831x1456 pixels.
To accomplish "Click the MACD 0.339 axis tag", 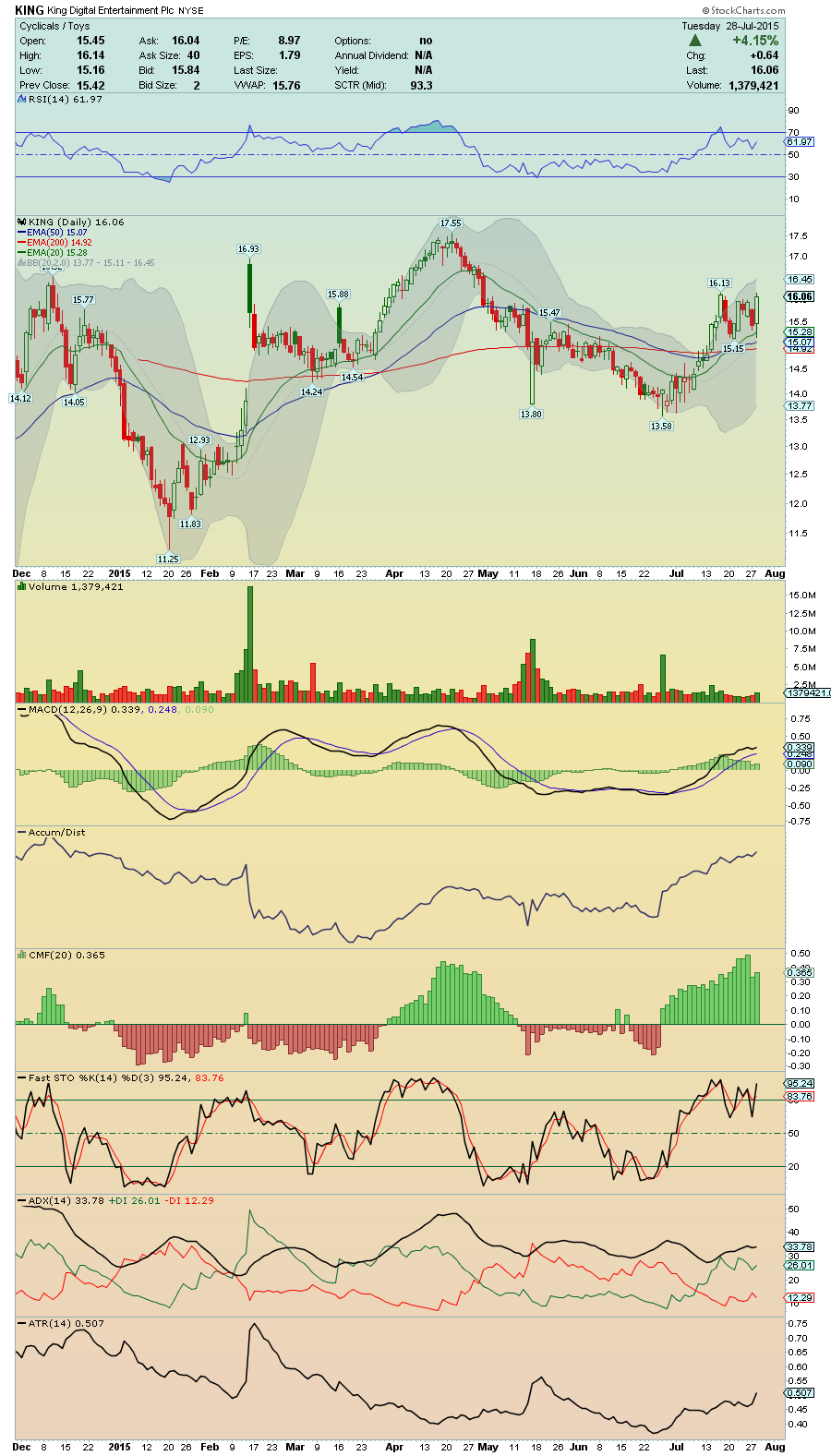I will (x=800, y=747).
